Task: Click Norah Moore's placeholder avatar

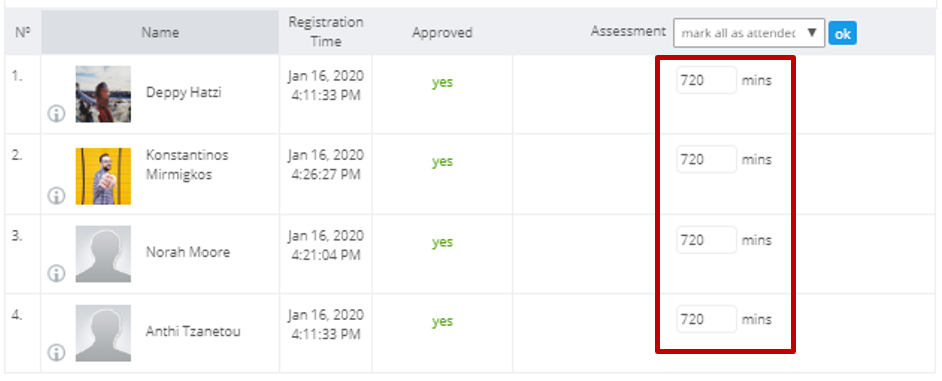Action: click(103, 254)
